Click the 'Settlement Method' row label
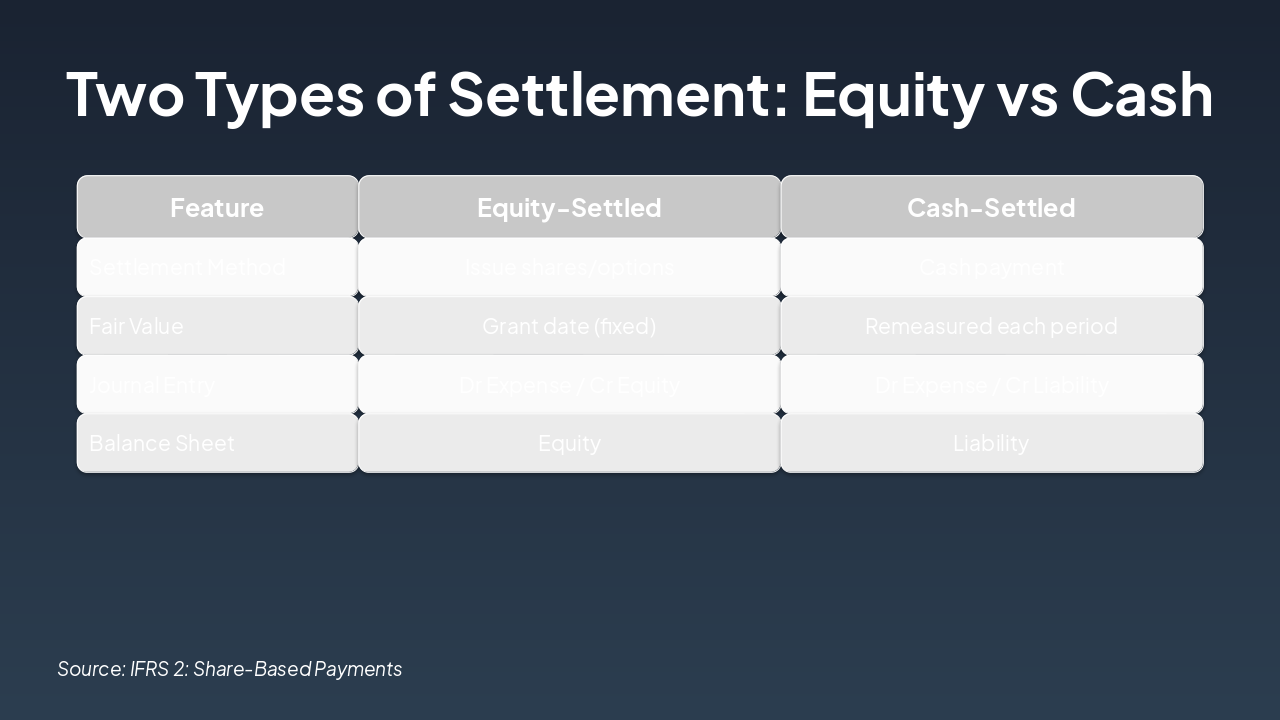The width and height of the screenshot is (1280, 720). click(x=187, y=267)
